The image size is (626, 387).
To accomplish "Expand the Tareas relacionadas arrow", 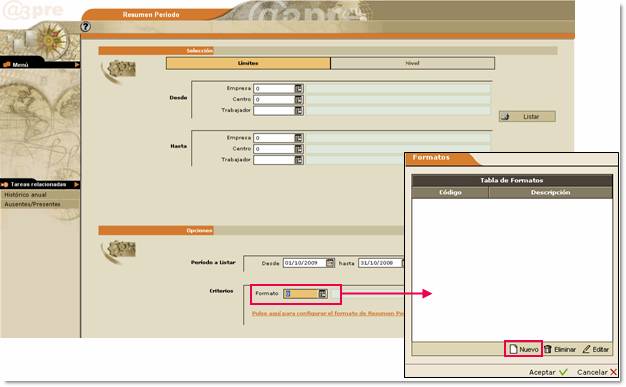I will 76,185.
